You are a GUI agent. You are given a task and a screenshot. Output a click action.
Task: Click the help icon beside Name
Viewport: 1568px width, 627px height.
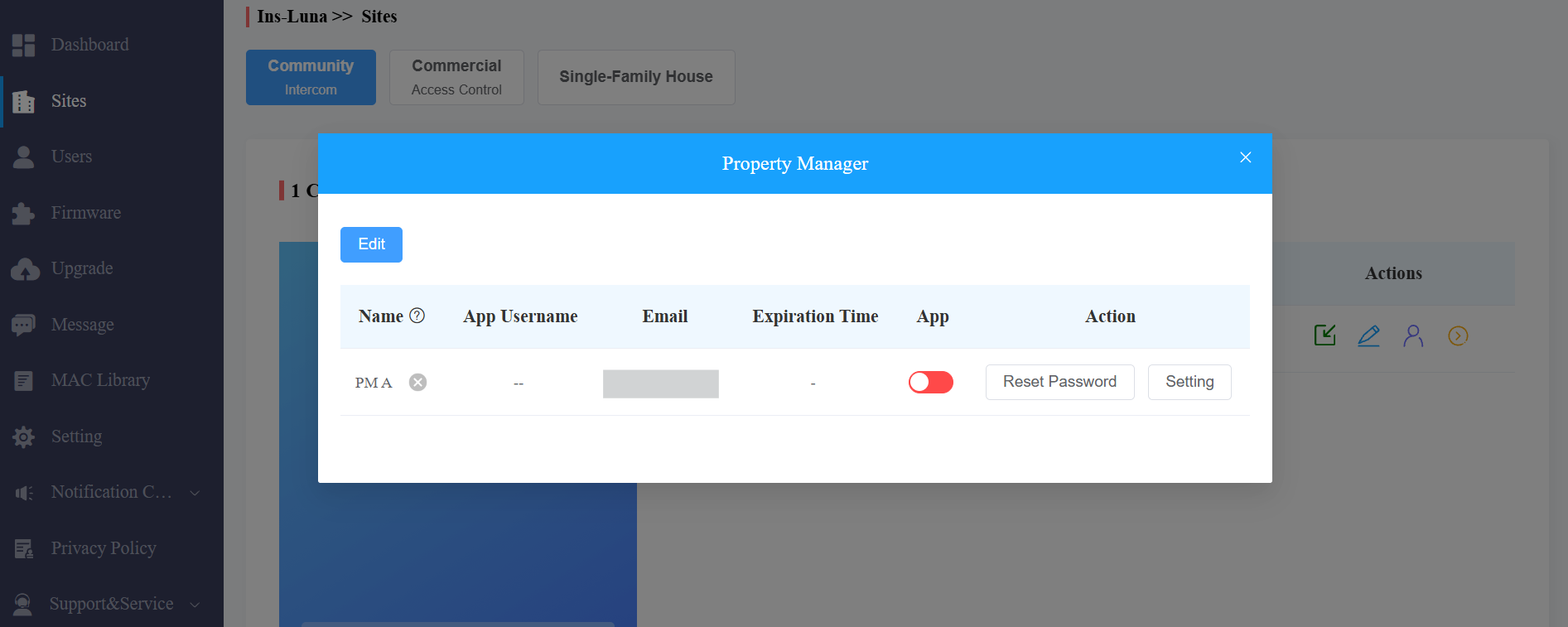tap(417, 316)
